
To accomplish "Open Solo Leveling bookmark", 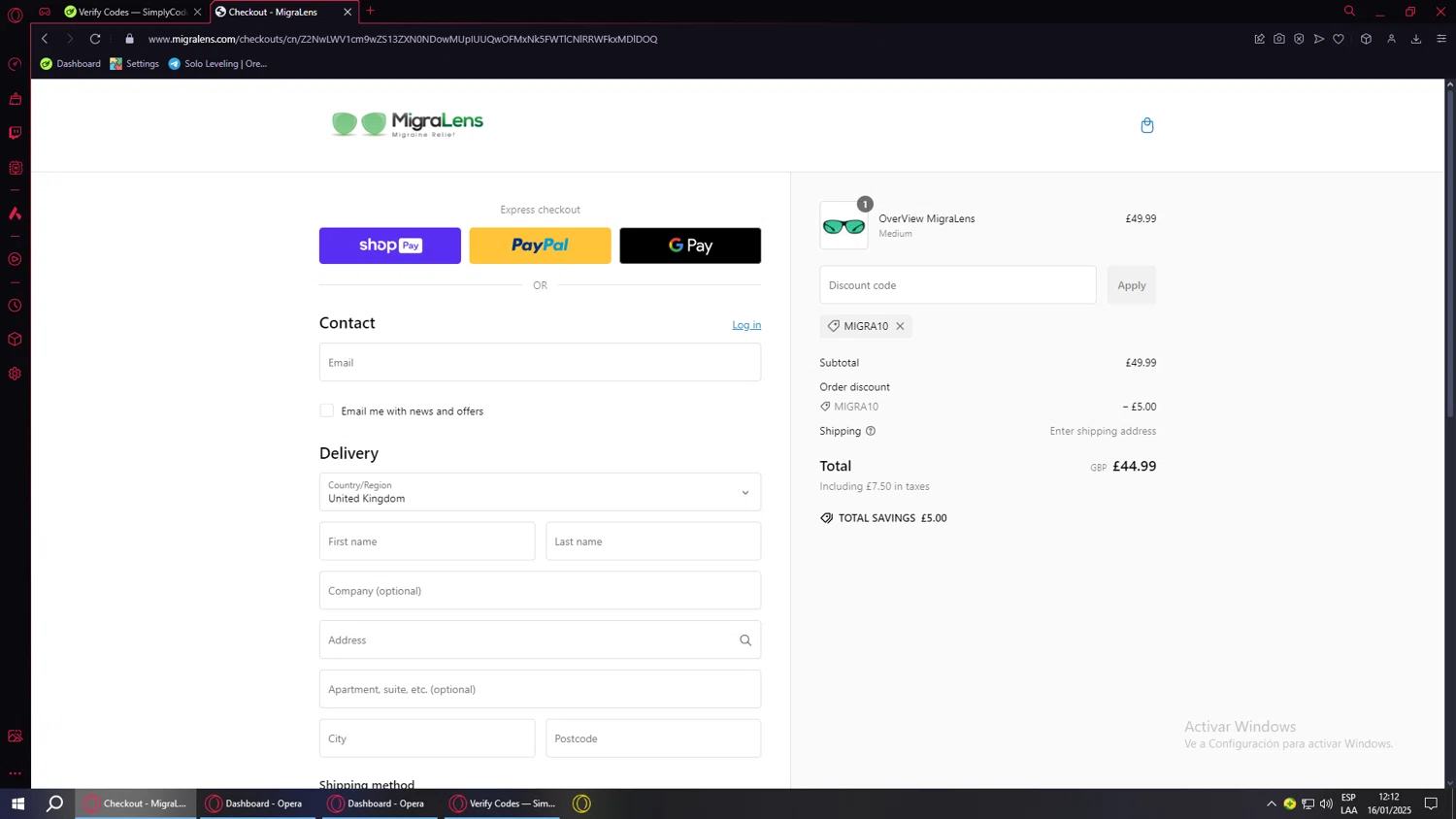I will [217, 64].
